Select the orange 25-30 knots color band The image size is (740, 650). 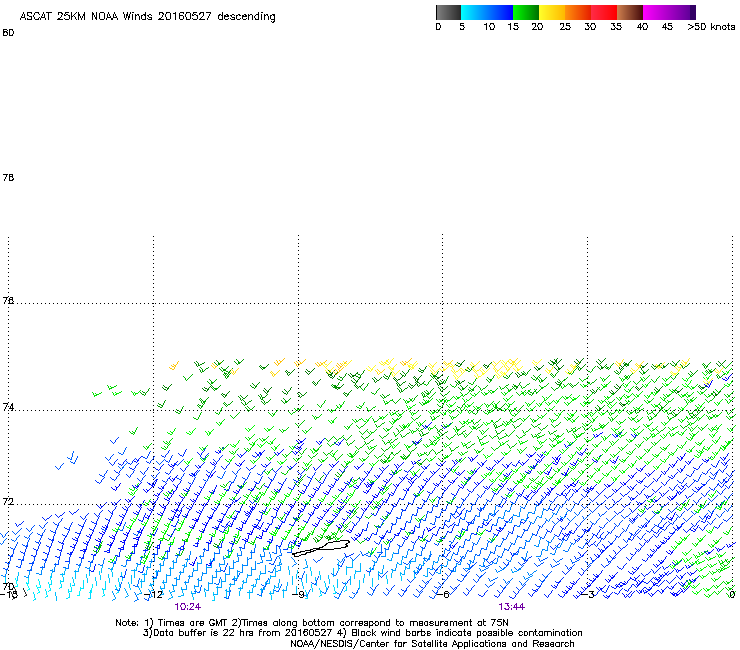click(578, 12)
